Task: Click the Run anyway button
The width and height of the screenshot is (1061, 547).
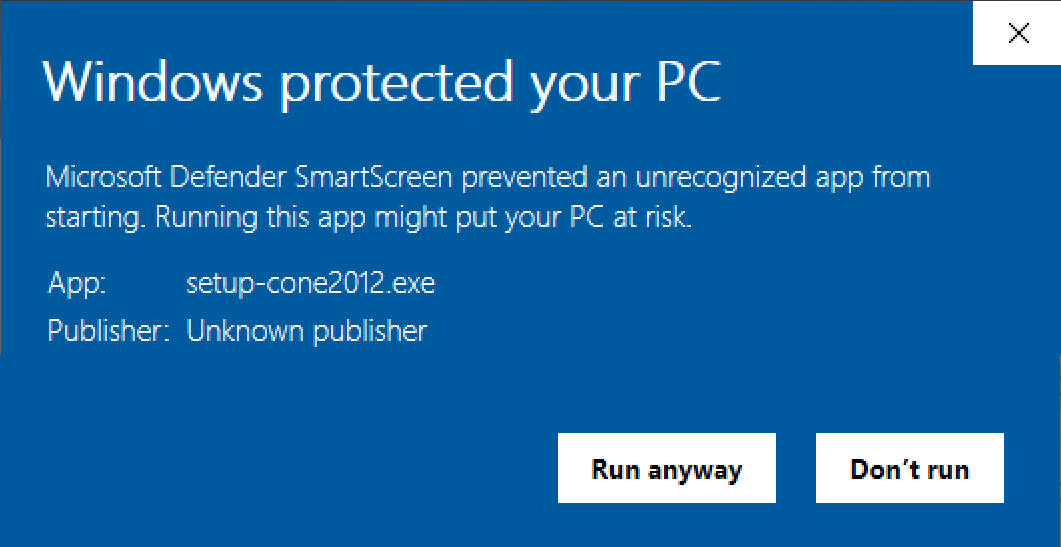Action: [x=666, y=469]
